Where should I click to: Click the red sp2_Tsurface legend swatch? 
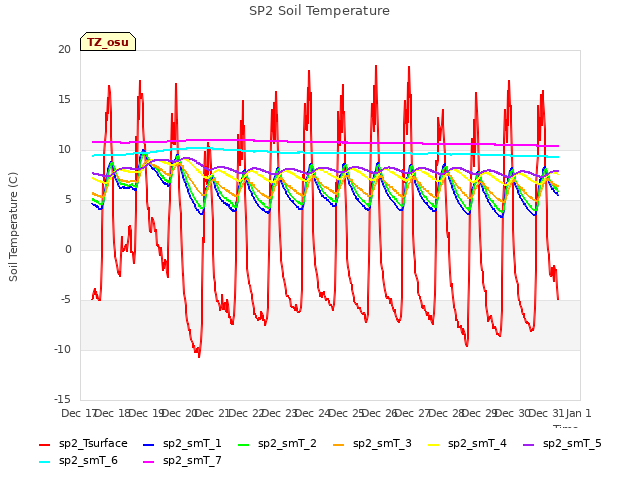pos(44,444)
